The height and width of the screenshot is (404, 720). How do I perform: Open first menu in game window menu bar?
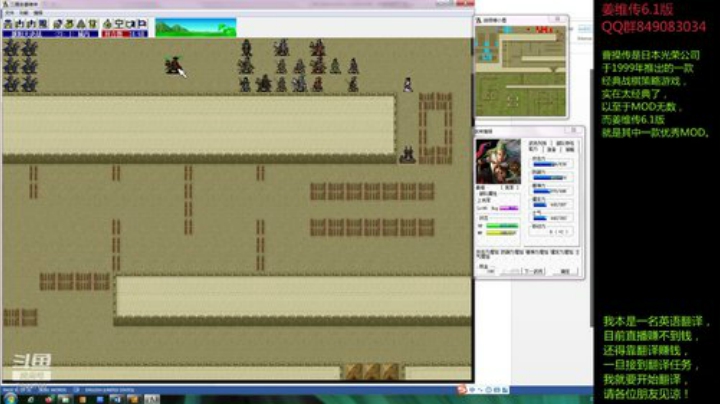10,13
